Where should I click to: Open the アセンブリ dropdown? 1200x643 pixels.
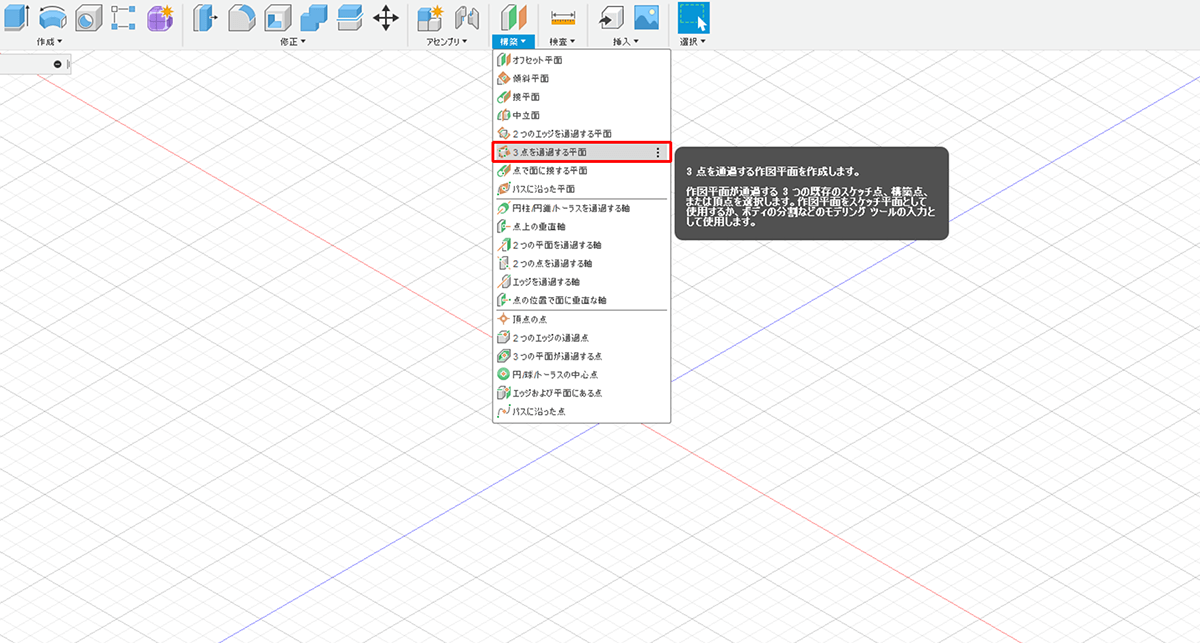click(449, 42)
